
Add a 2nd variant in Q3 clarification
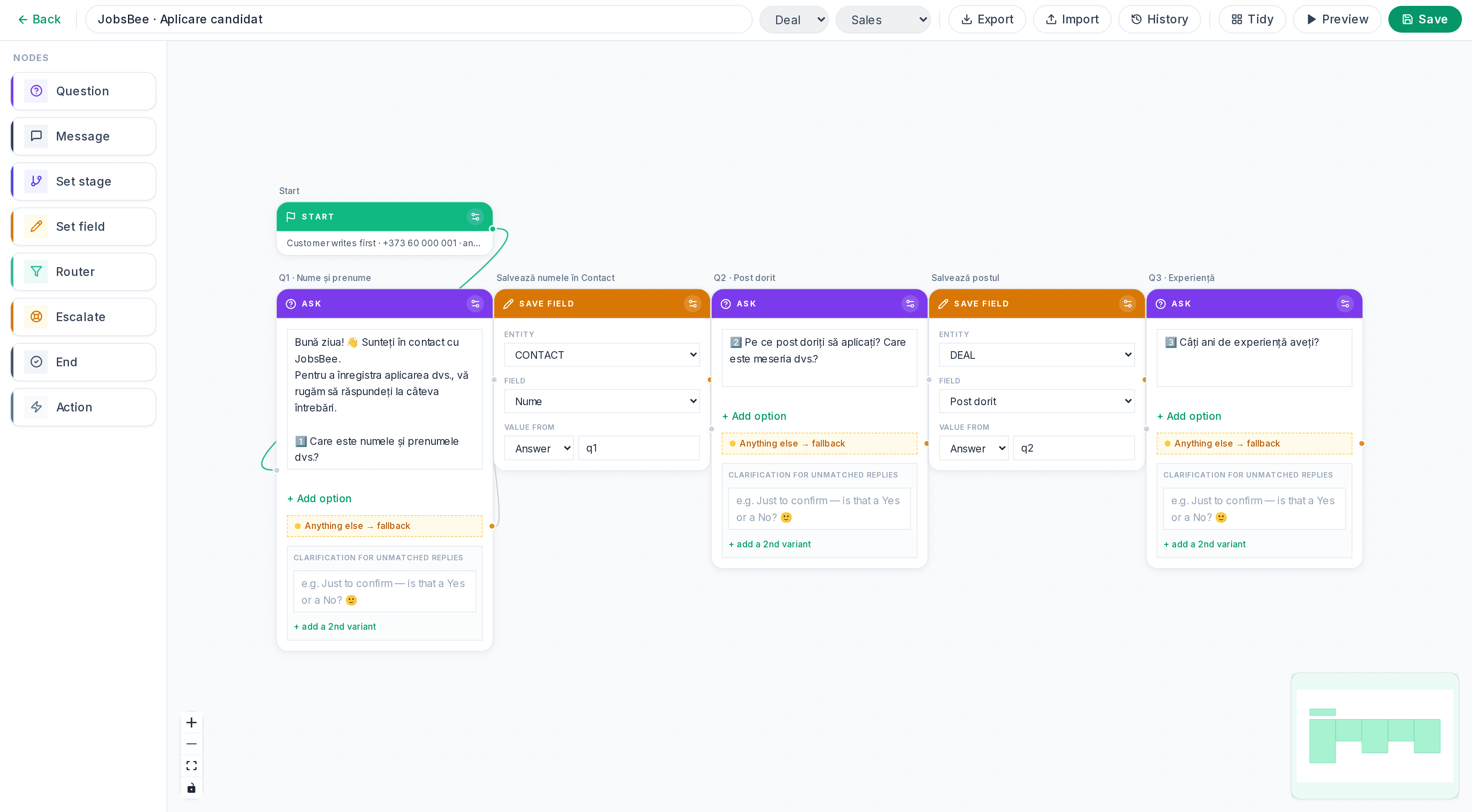1204,544
